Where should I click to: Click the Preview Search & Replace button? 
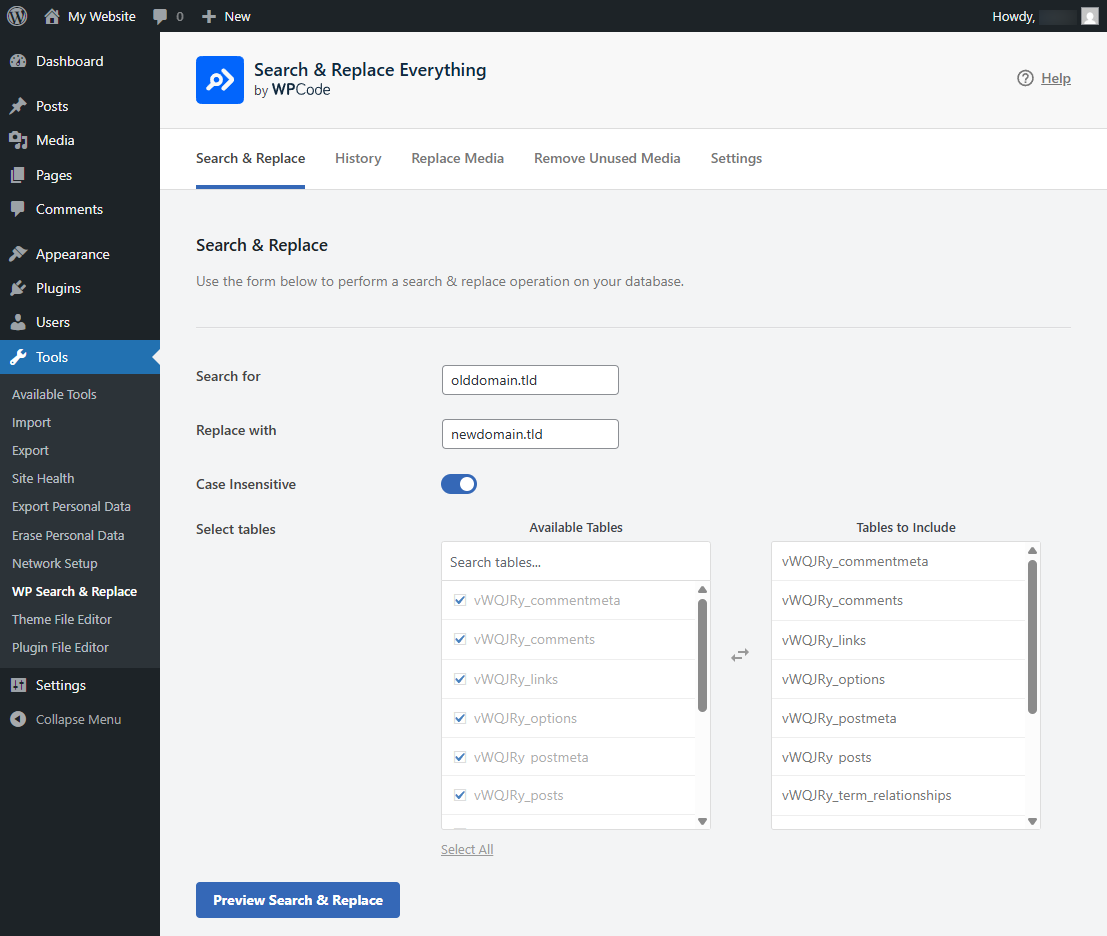coord(298,900)
